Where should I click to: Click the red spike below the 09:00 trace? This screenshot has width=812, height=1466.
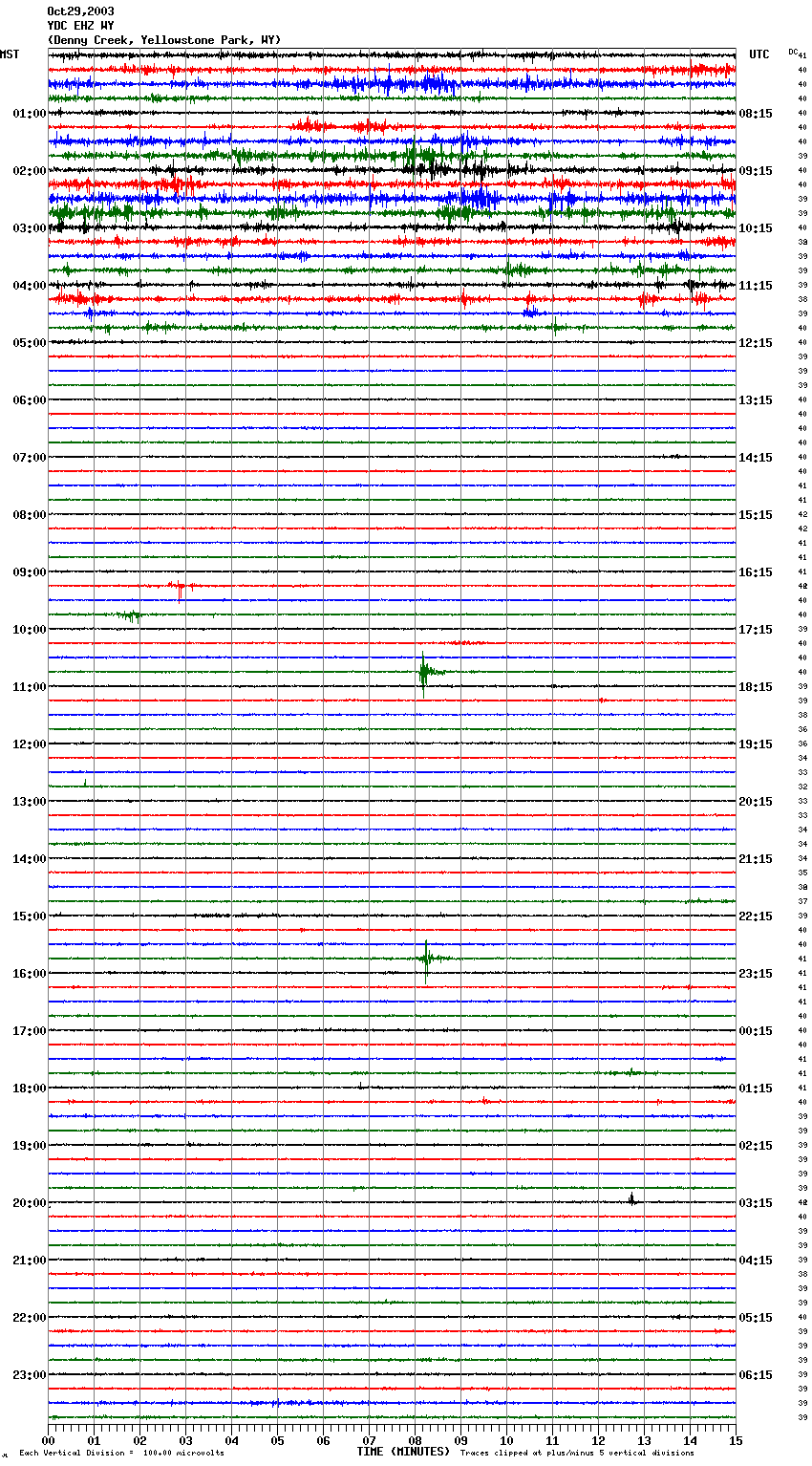pyautogui.click(x=181, y=589)
